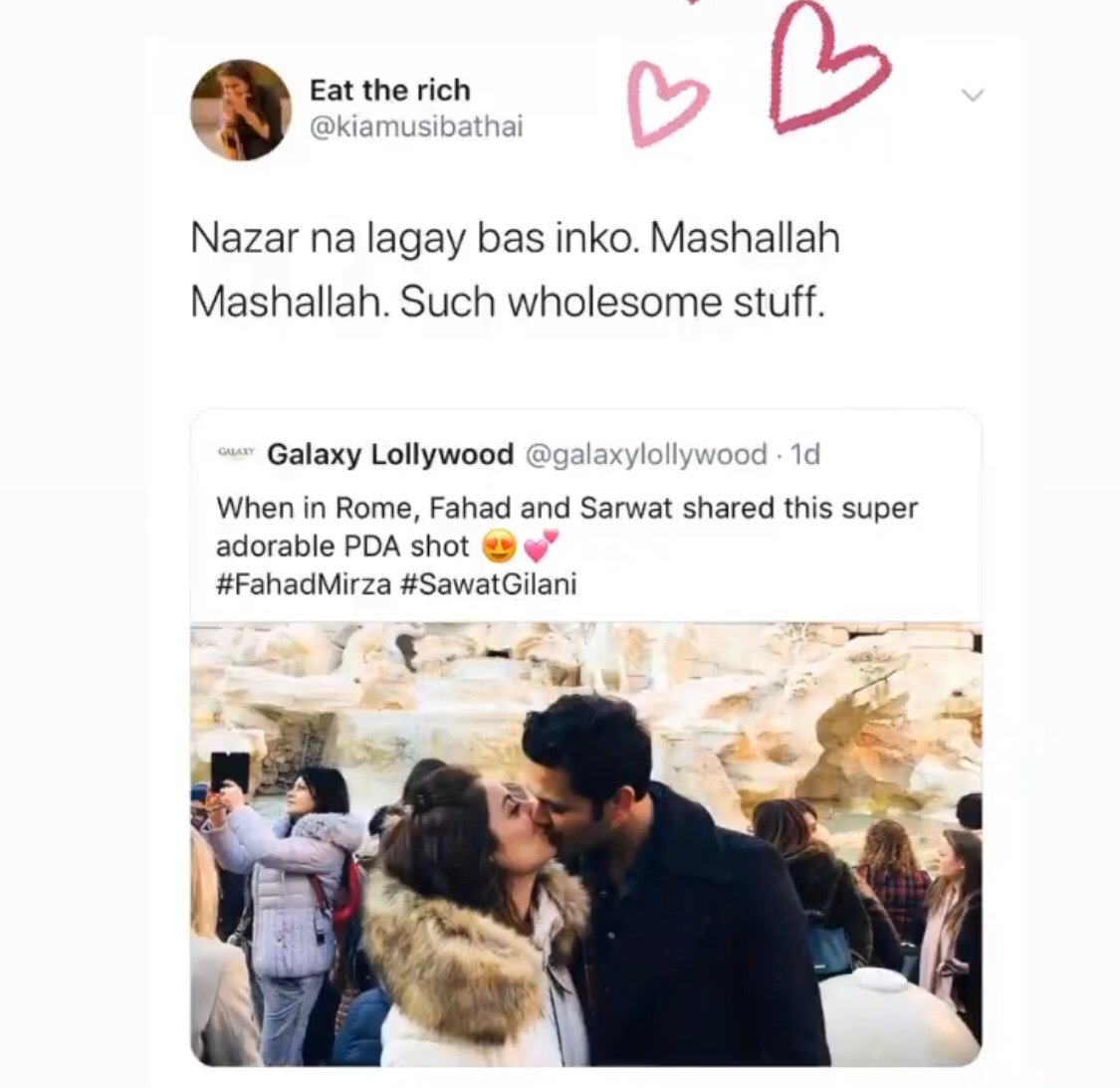
Task: Open the @kiamusibathai handle
Action: (x=416, y=127)
